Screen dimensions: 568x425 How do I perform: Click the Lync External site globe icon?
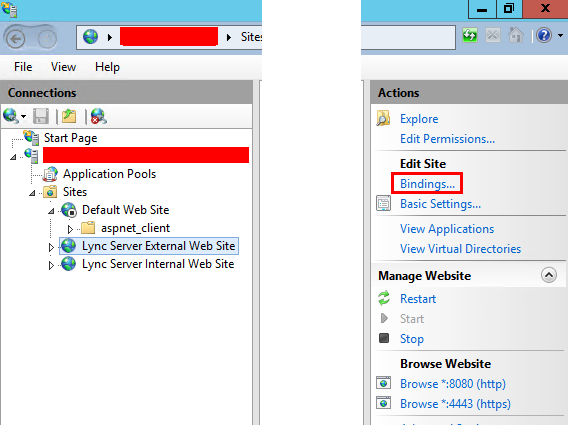68,246
